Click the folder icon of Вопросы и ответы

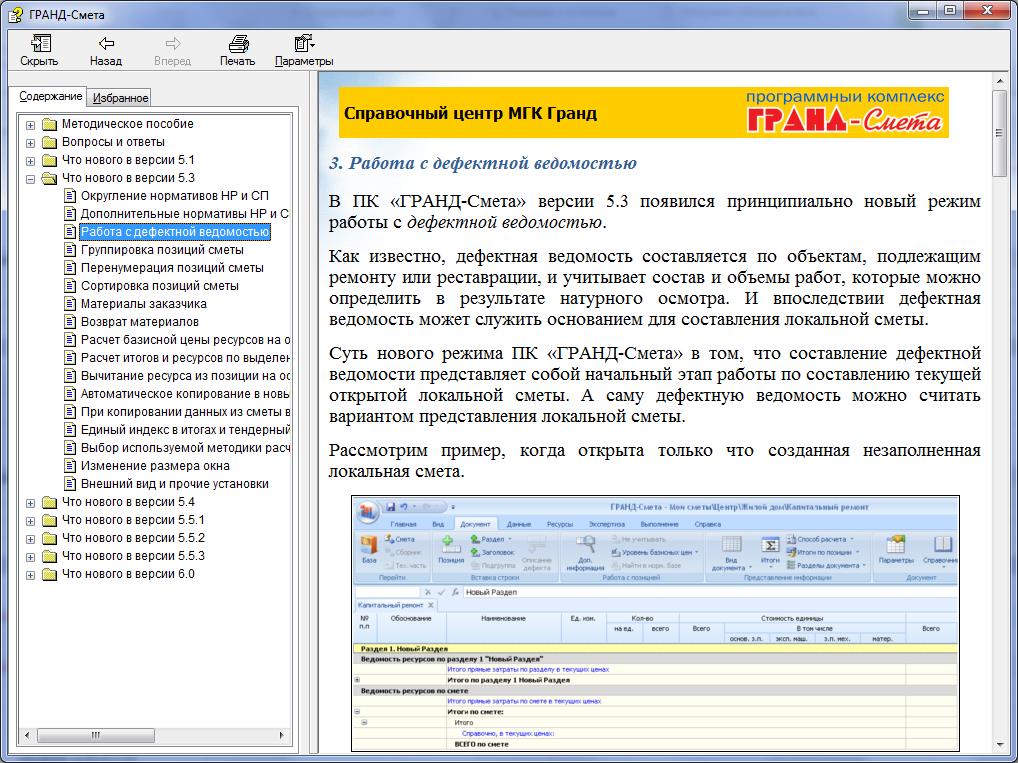point(49,142)
